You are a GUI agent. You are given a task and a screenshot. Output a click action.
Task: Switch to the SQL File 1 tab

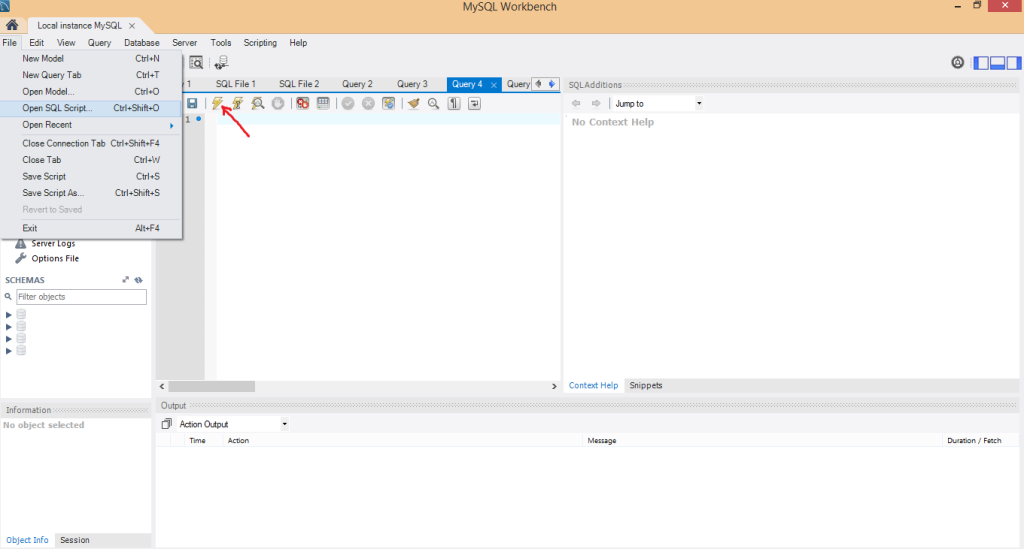point(236,84)
